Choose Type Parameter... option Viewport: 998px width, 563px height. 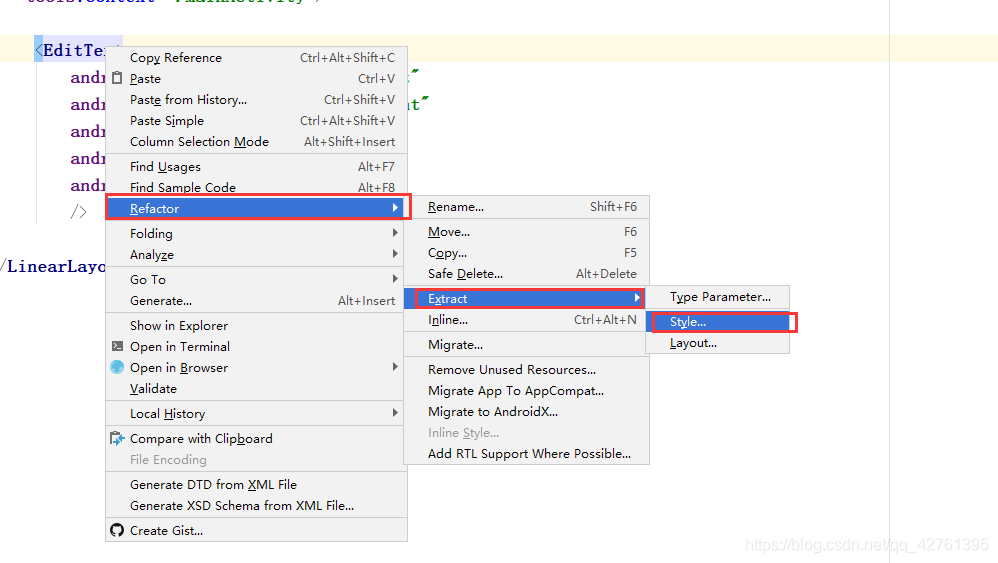click(720, 297)
